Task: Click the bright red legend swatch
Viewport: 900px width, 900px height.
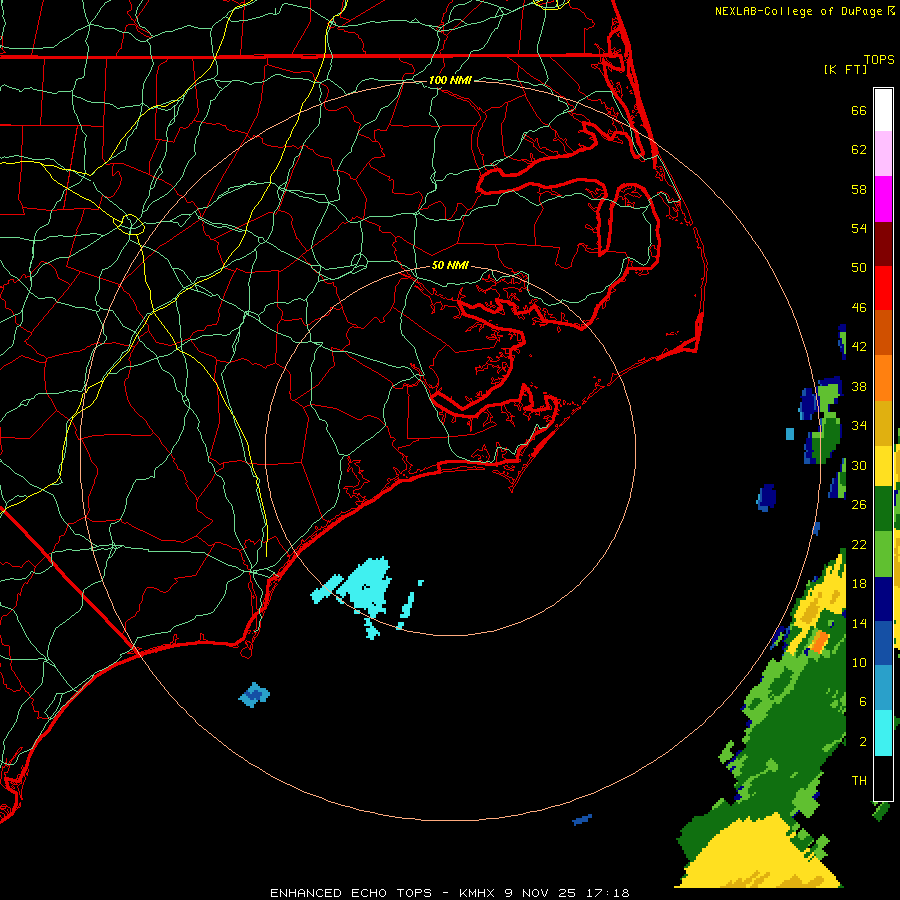Action: pyautogui.click(x=883, y=288)
